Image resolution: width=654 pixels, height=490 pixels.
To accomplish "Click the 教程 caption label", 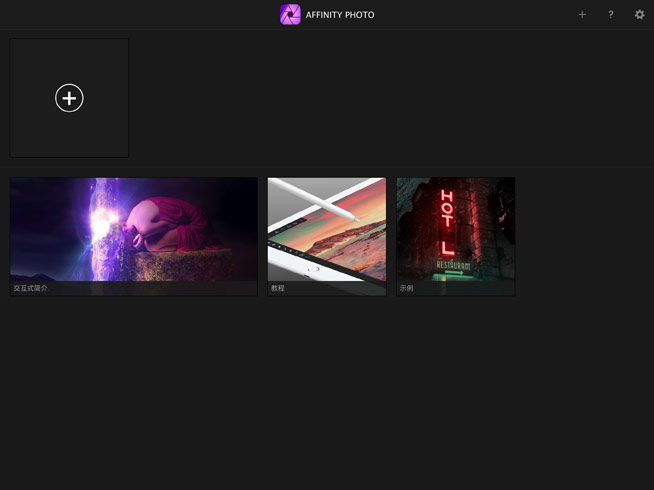I will click(278, 288).
